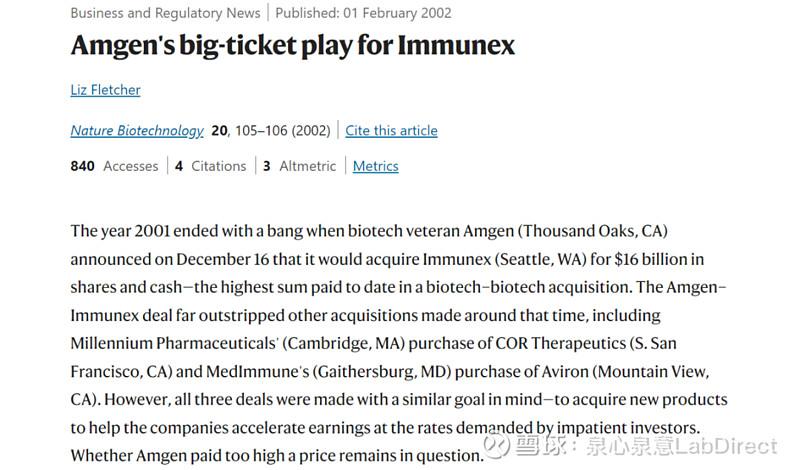
Task: Open the Nature Biotechnology journal link
Action: (x=137, y=130)
